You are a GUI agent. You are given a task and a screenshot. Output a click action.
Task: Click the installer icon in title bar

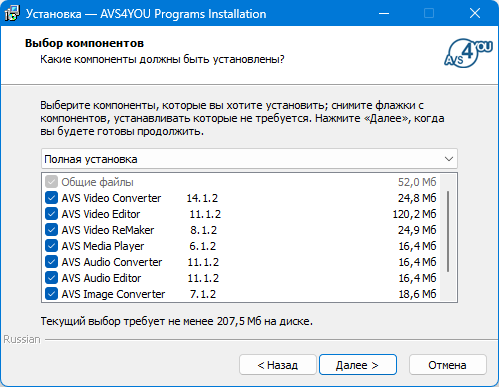point(12,14)
